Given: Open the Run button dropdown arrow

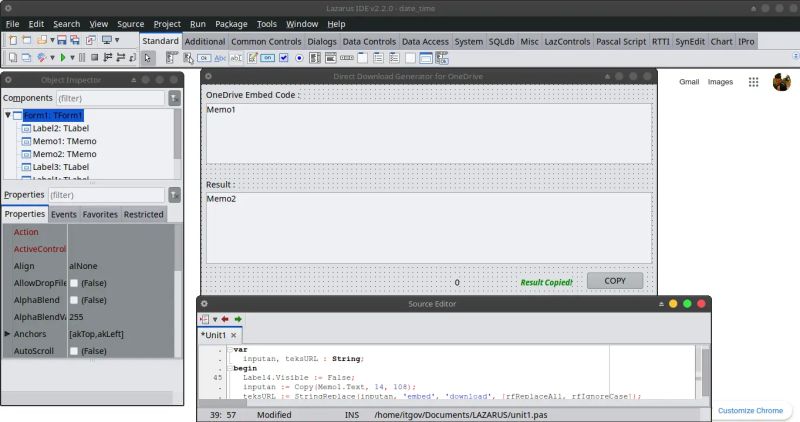Looking at the screenshot, I should click(72, 58).
